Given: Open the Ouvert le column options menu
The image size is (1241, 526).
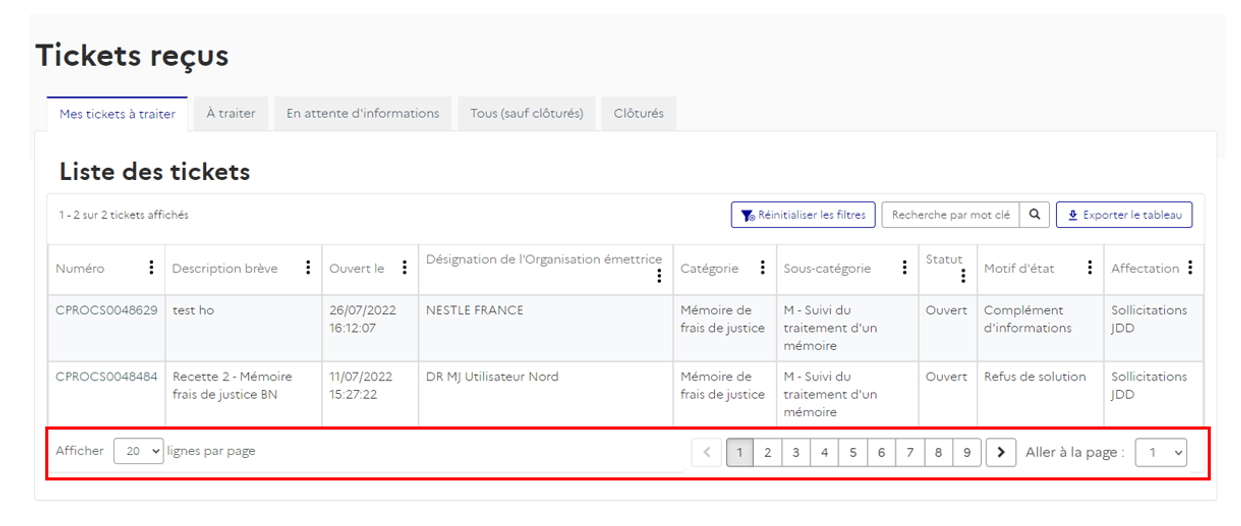Looking at the screenshot, I should [x=404, y=268].
